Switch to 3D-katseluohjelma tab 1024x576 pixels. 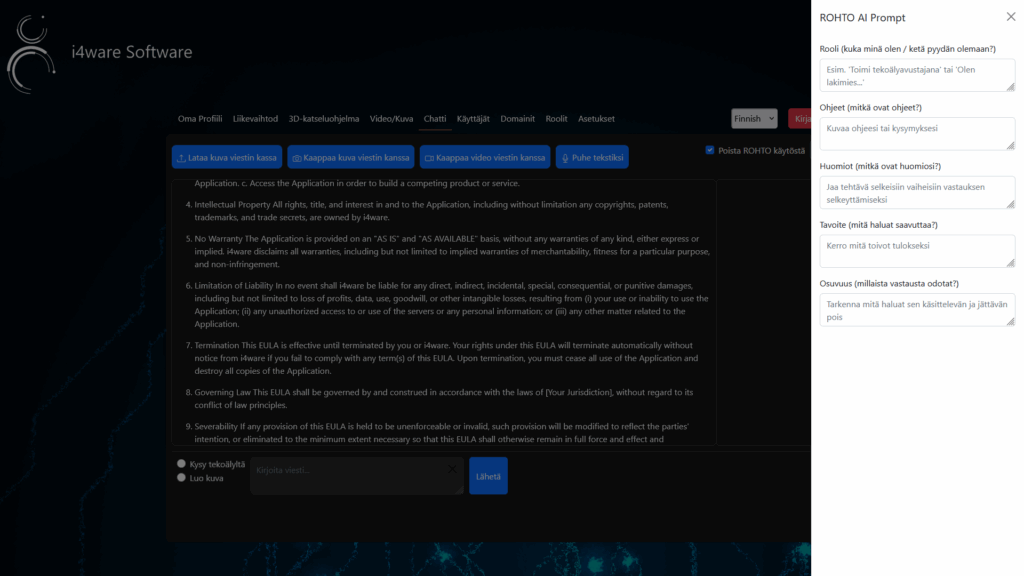(x=324, y=119)
